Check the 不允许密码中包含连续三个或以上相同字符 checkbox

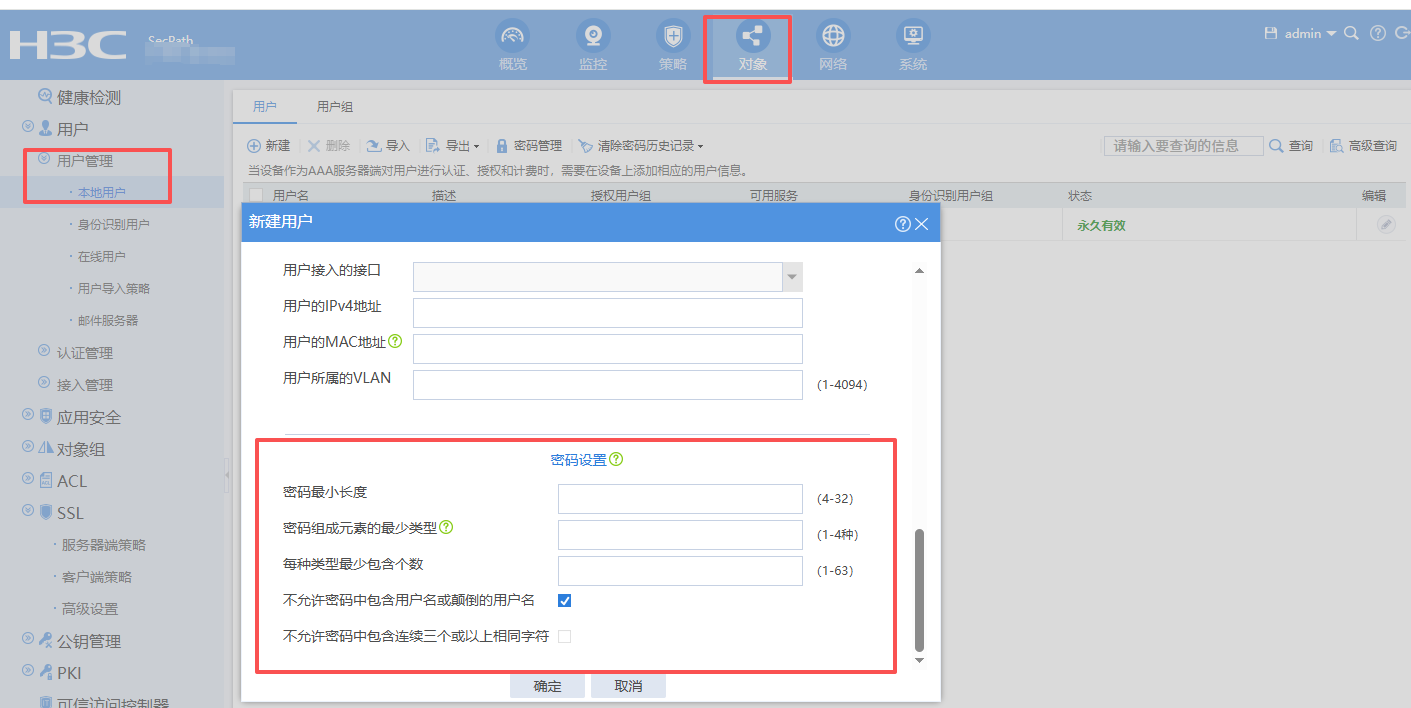coord(564,636)
